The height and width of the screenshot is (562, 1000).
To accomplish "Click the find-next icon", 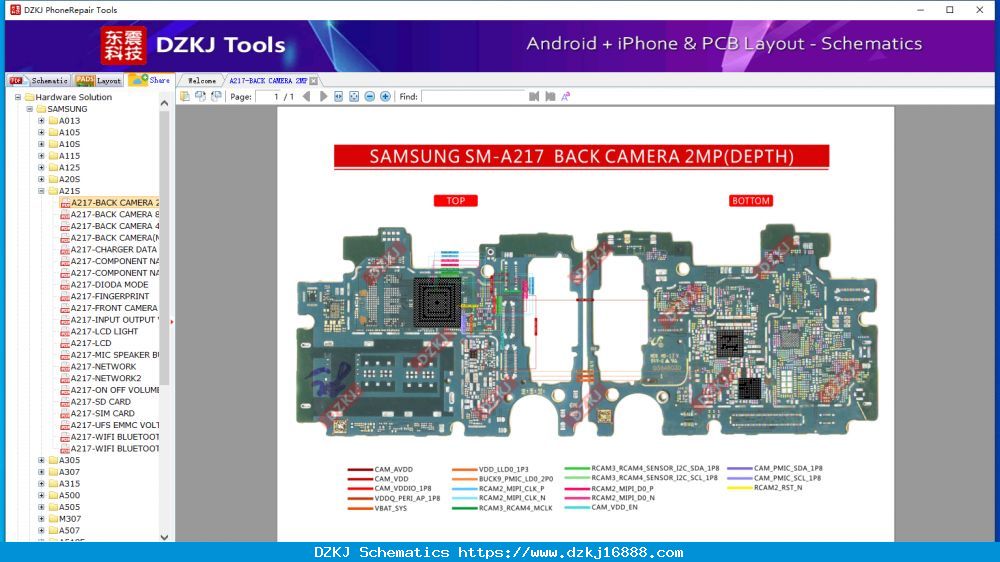I will [550, 96].
